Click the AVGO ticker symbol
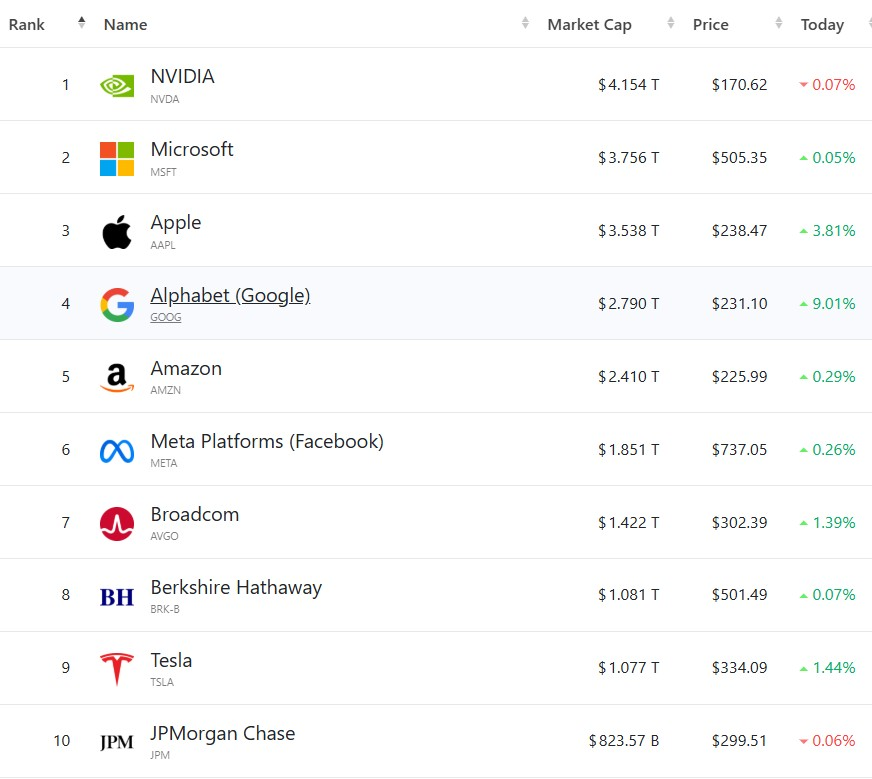872x779 pixels. [165, 536]
